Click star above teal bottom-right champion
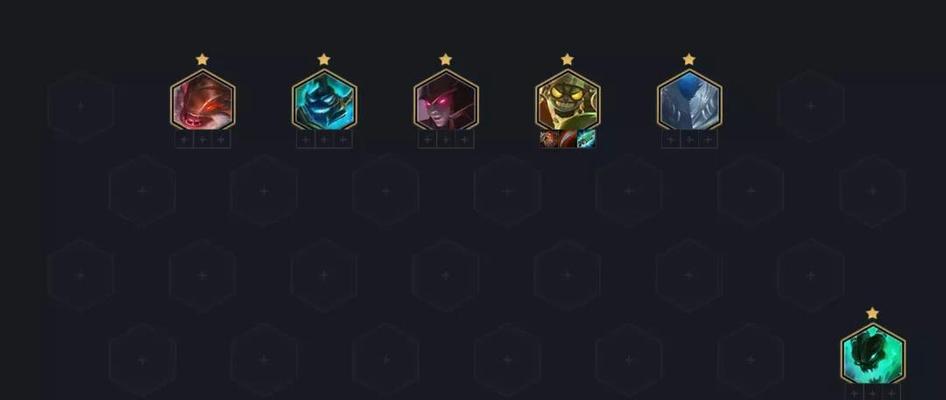Image resolution: width=946 pixels, height=400 pixels. point(872,313)
